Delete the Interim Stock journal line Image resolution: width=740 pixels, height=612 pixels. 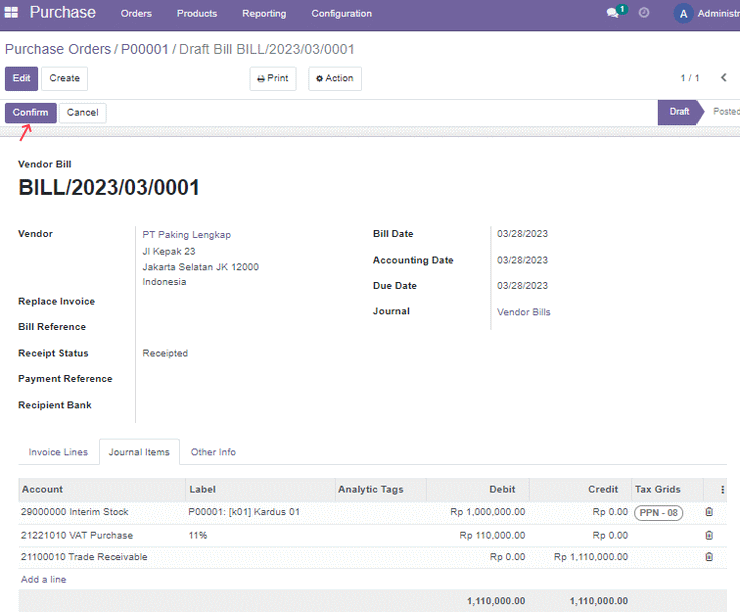point(709,512)
